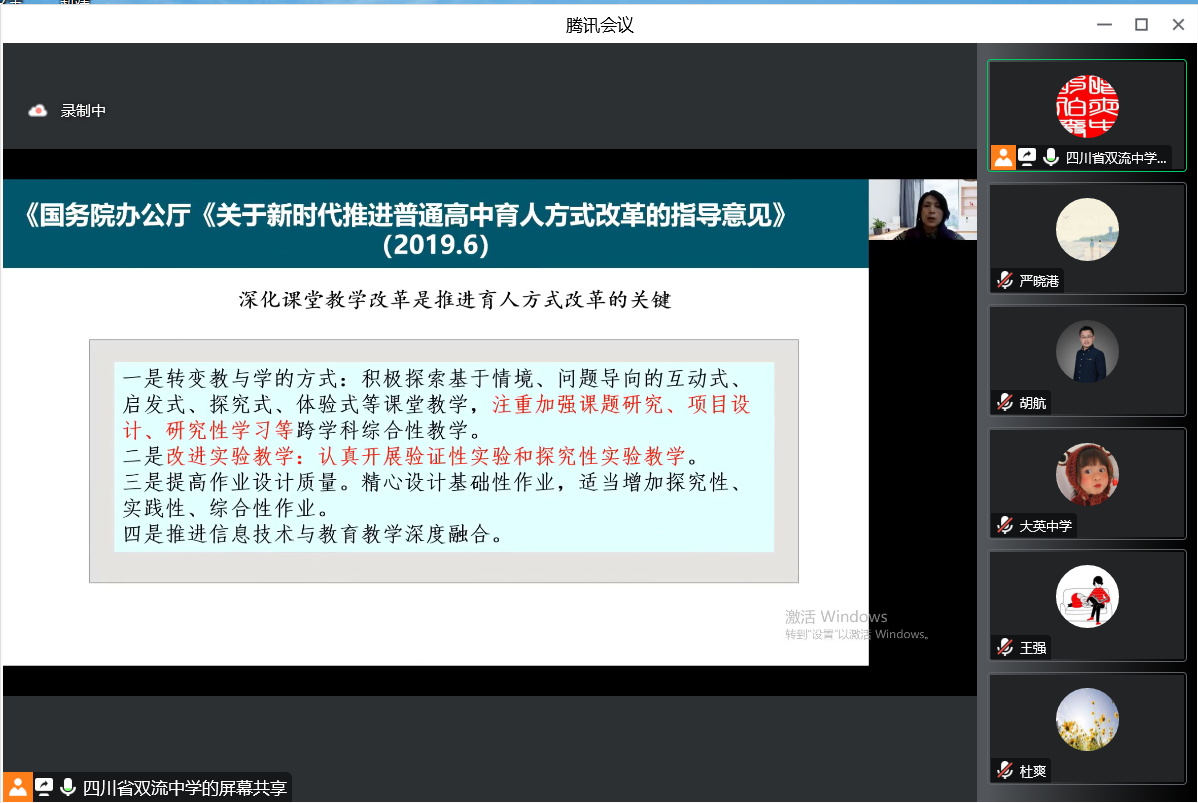Select 大英中学 participant avatar

pyautogui.click(x=1087, y=474)
